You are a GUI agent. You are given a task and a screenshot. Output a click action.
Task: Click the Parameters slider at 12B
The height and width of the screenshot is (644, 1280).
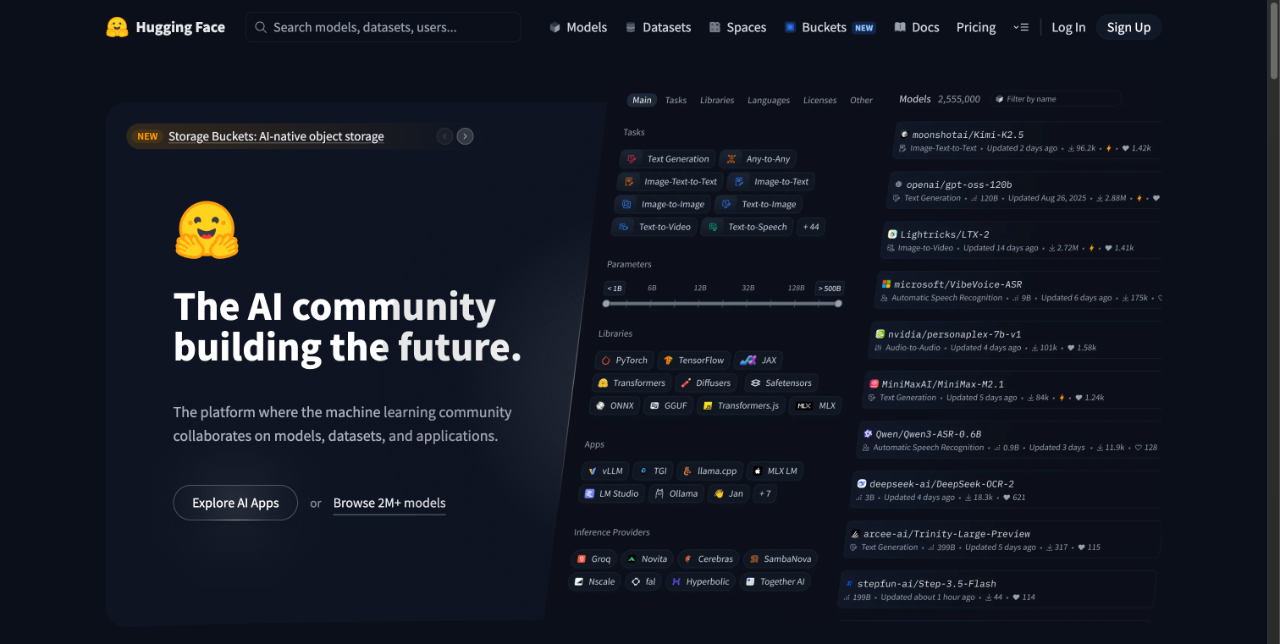pos(700,303)
